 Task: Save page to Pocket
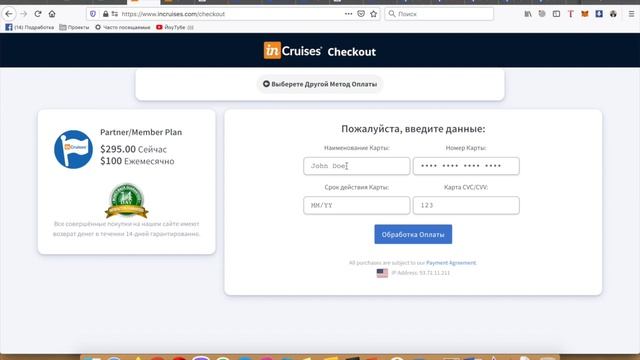click(x=361, y=14)
